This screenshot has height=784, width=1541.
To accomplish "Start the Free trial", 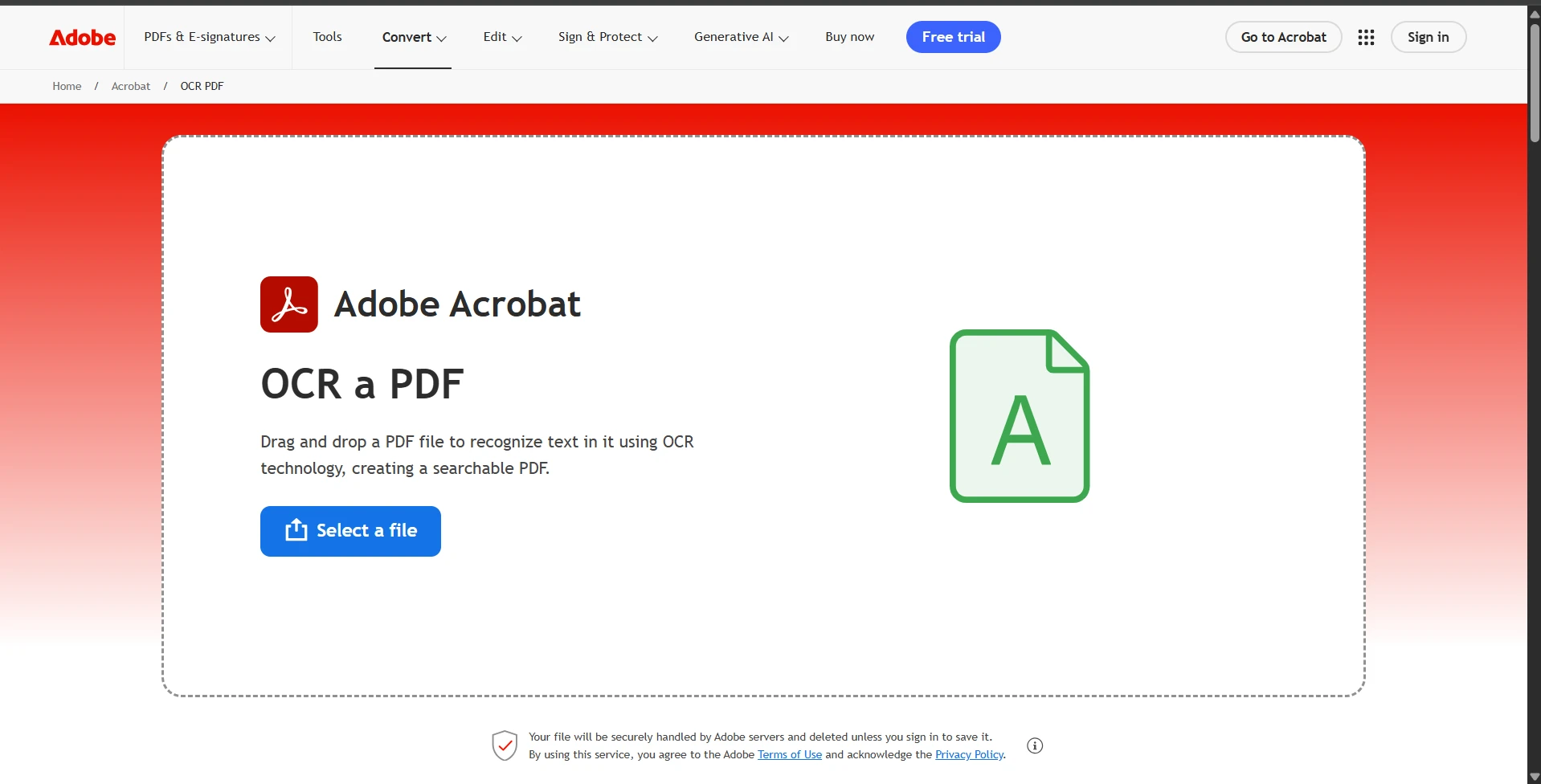I will click(953, 37).
